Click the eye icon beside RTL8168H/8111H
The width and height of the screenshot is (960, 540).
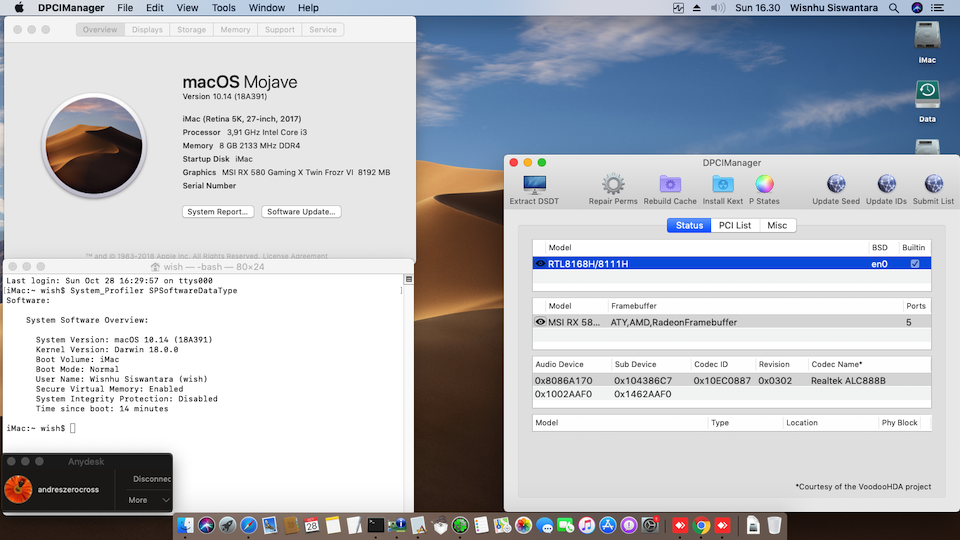540,264
